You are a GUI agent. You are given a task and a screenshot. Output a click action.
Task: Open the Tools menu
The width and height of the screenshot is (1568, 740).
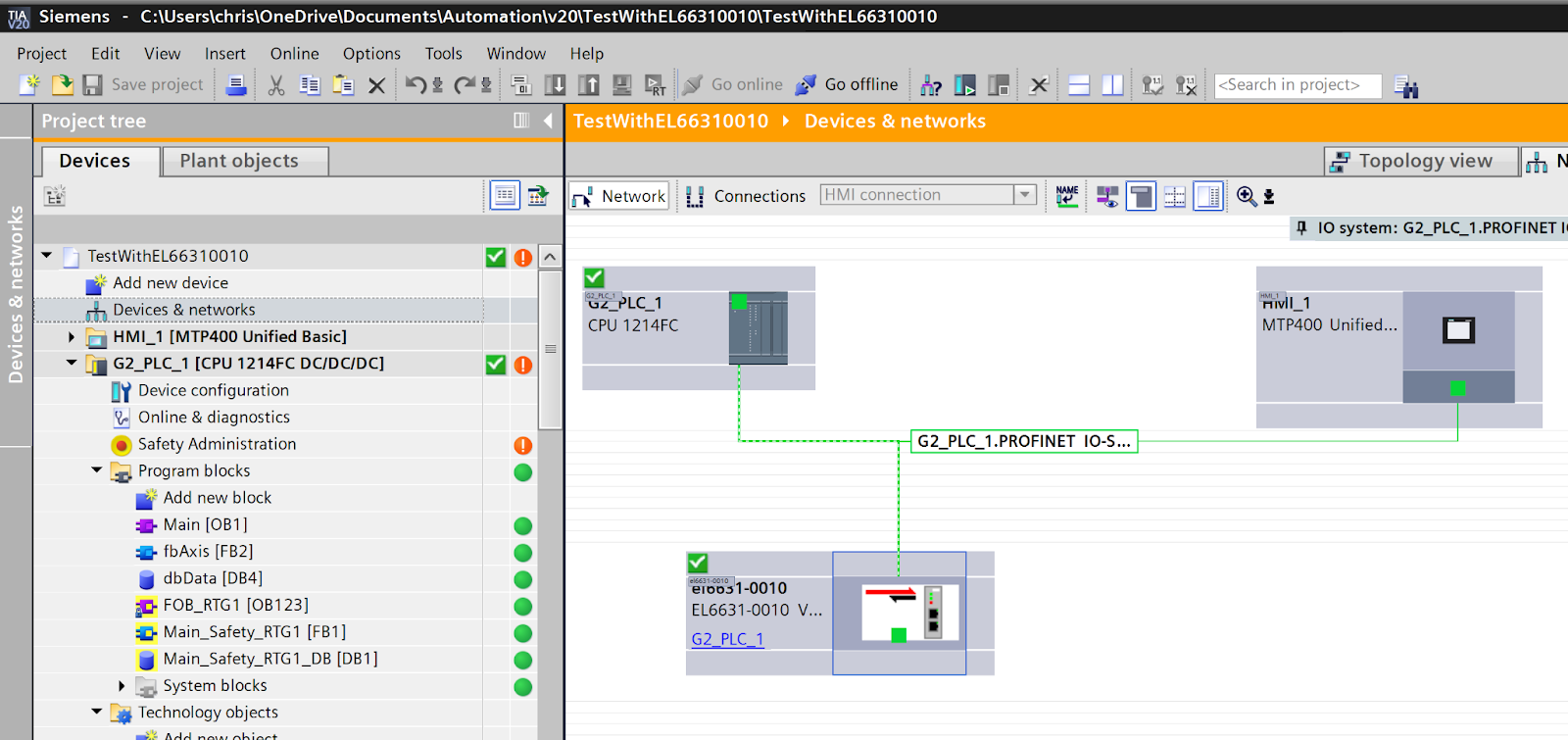443,54
